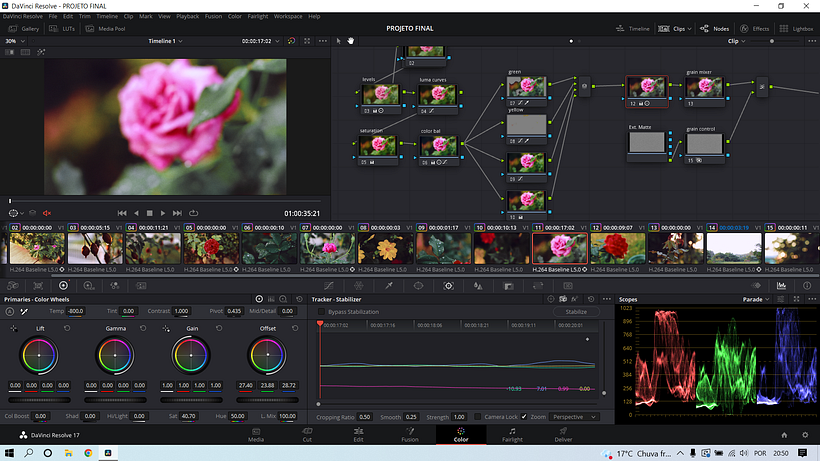The width and height of the screenshot is (820, 461).
Task: Toggle the Nodes panel button
Action: pos(714,29)
